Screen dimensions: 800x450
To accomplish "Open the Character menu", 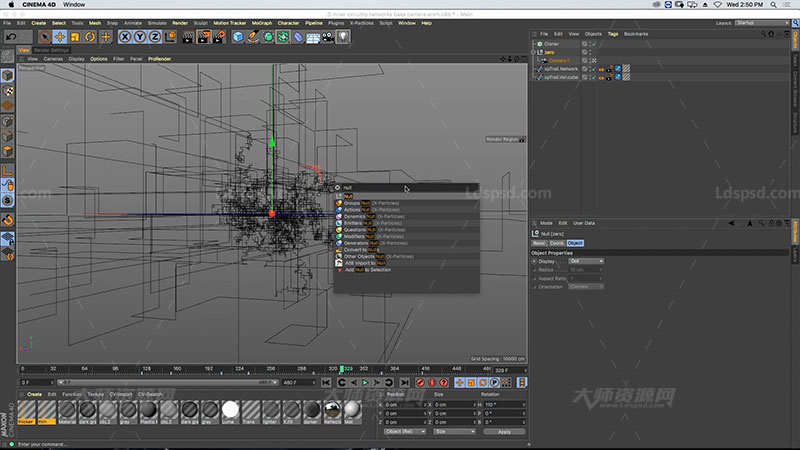I will pos(288,23).
